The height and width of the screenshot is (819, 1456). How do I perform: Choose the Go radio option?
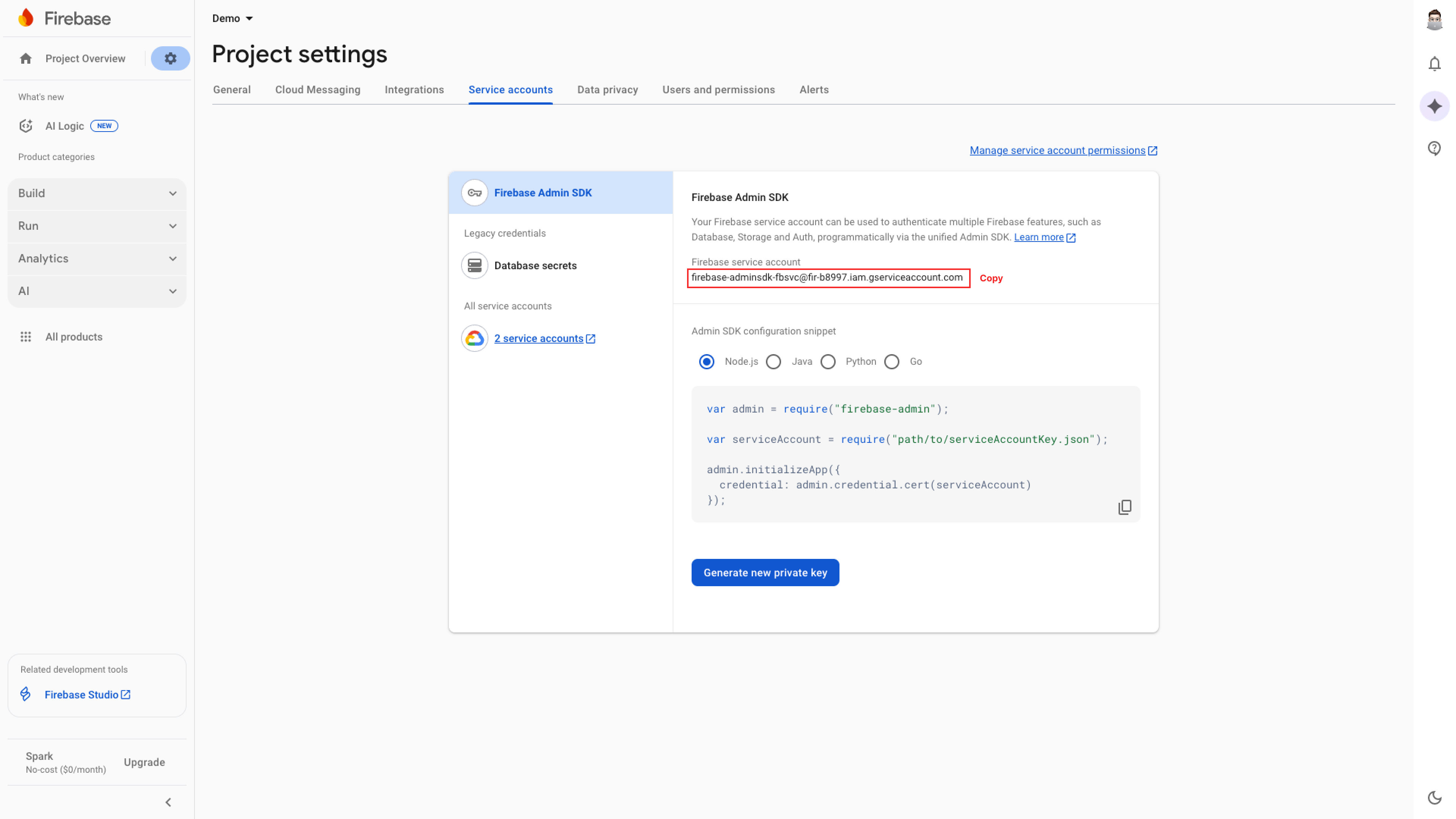pos(891,362)
